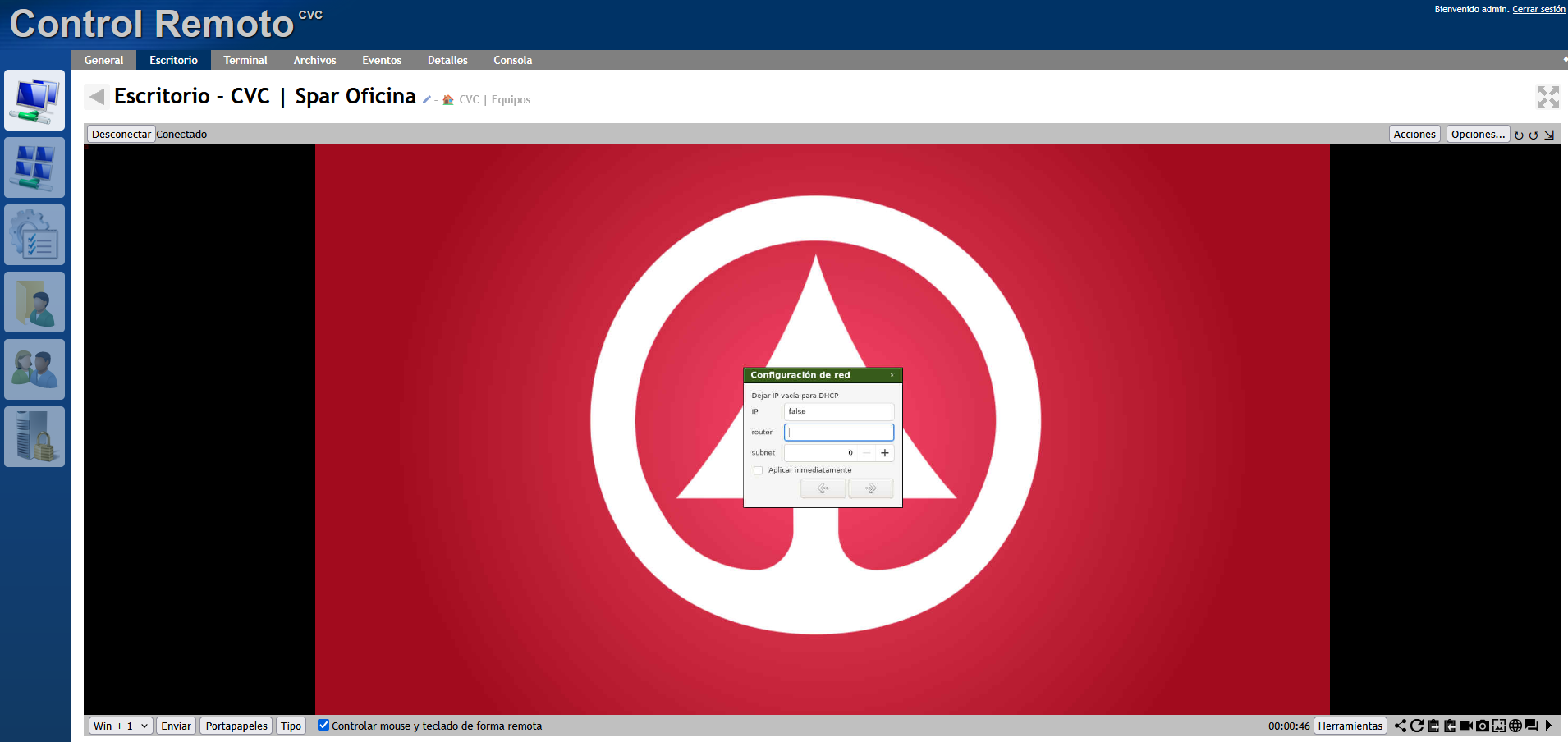
Task: Uncheck Controlar mouse y teclado de forma remota
Action: click(x=323, y=725)
